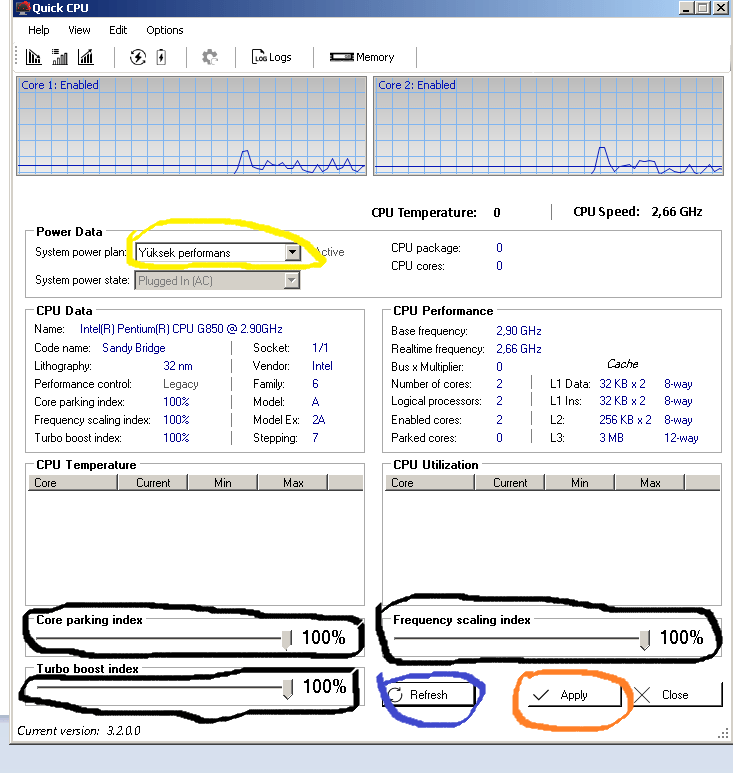Open the Options menu
The width and height of the screenshot is (733, 773).
165,30
